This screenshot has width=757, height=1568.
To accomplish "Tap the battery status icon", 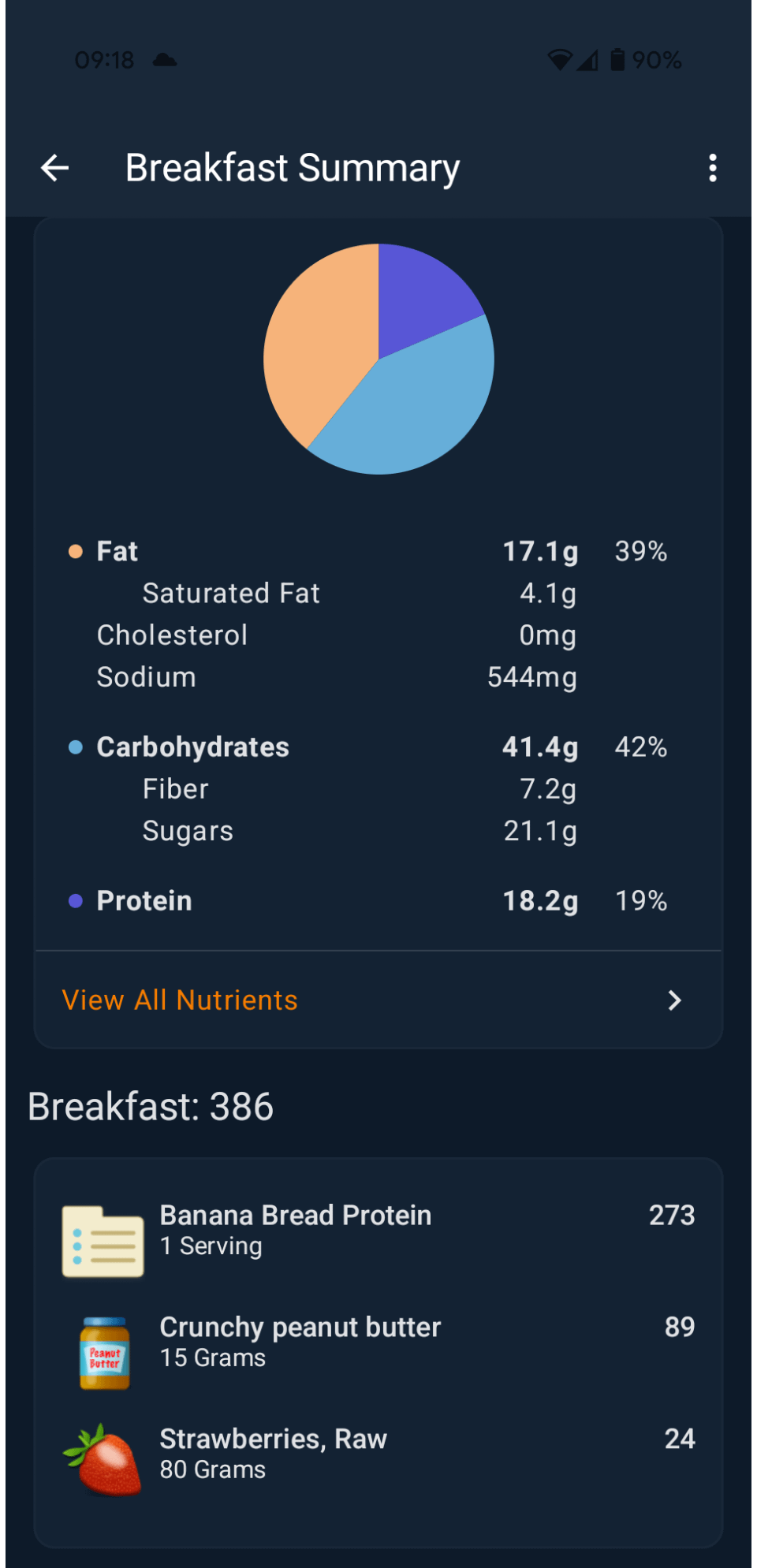I will [617, 60].
